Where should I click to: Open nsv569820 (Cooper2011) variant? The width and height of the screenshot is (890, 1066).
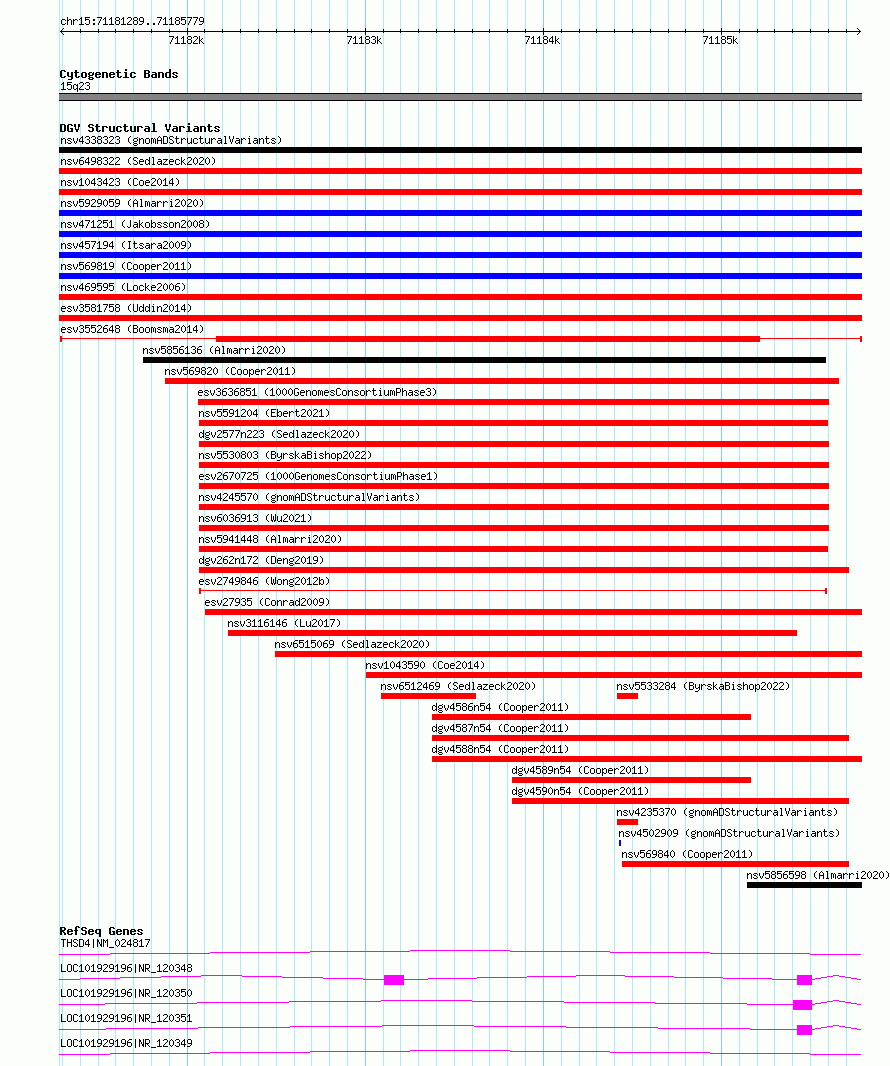click(x=230, y=372)
